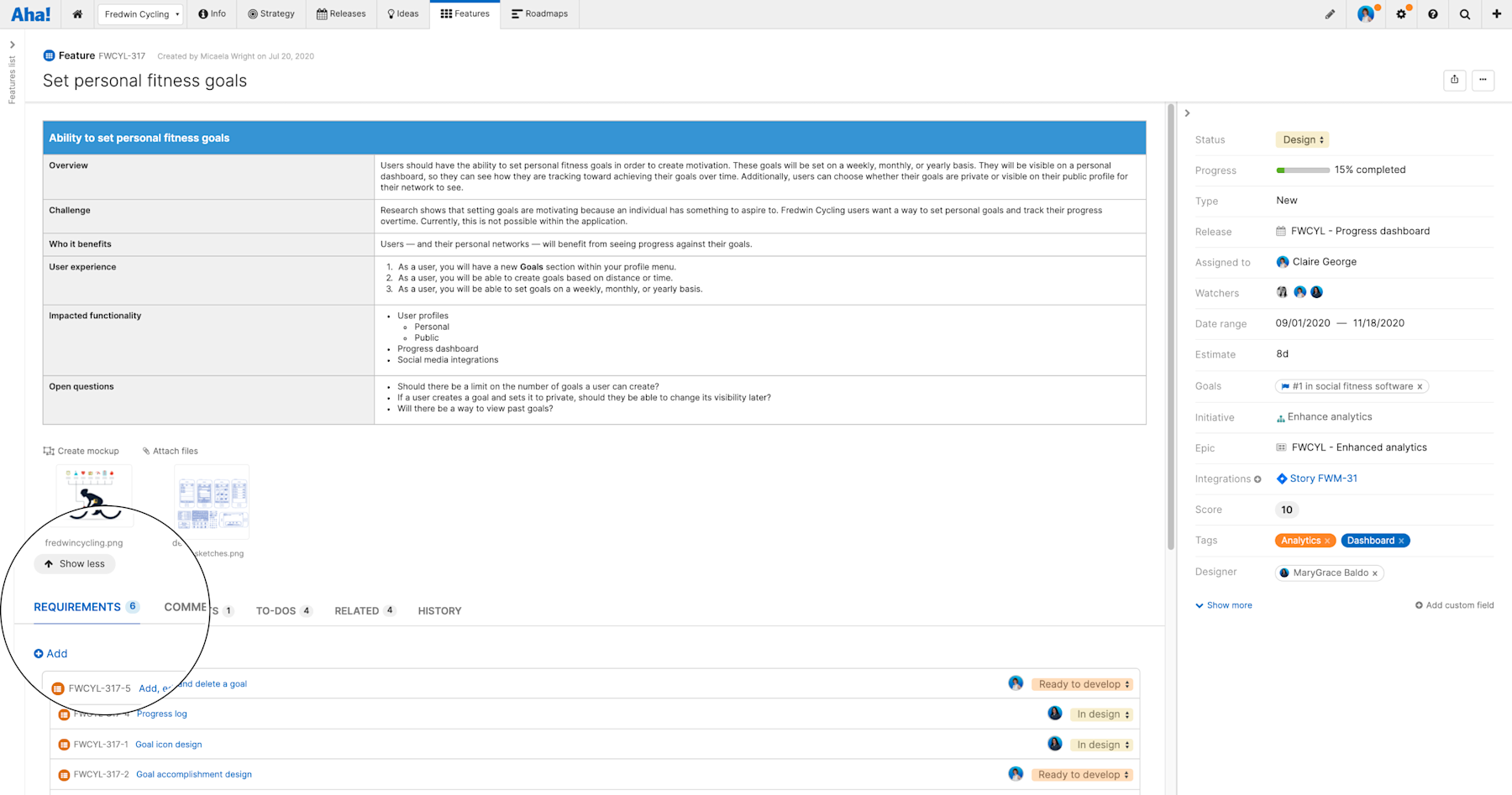Click the 15% completed progress bar
The width and height of the screenshot is (1512, 795).
pos(1301,170)
